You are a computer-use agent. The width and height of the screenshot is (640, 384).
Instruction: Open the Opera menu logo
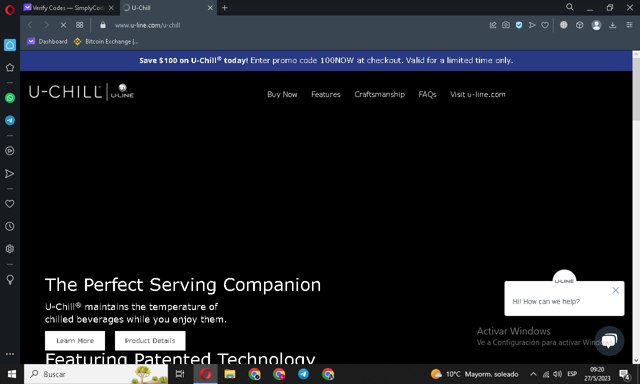pyautogui.click(x=10, y=9)
